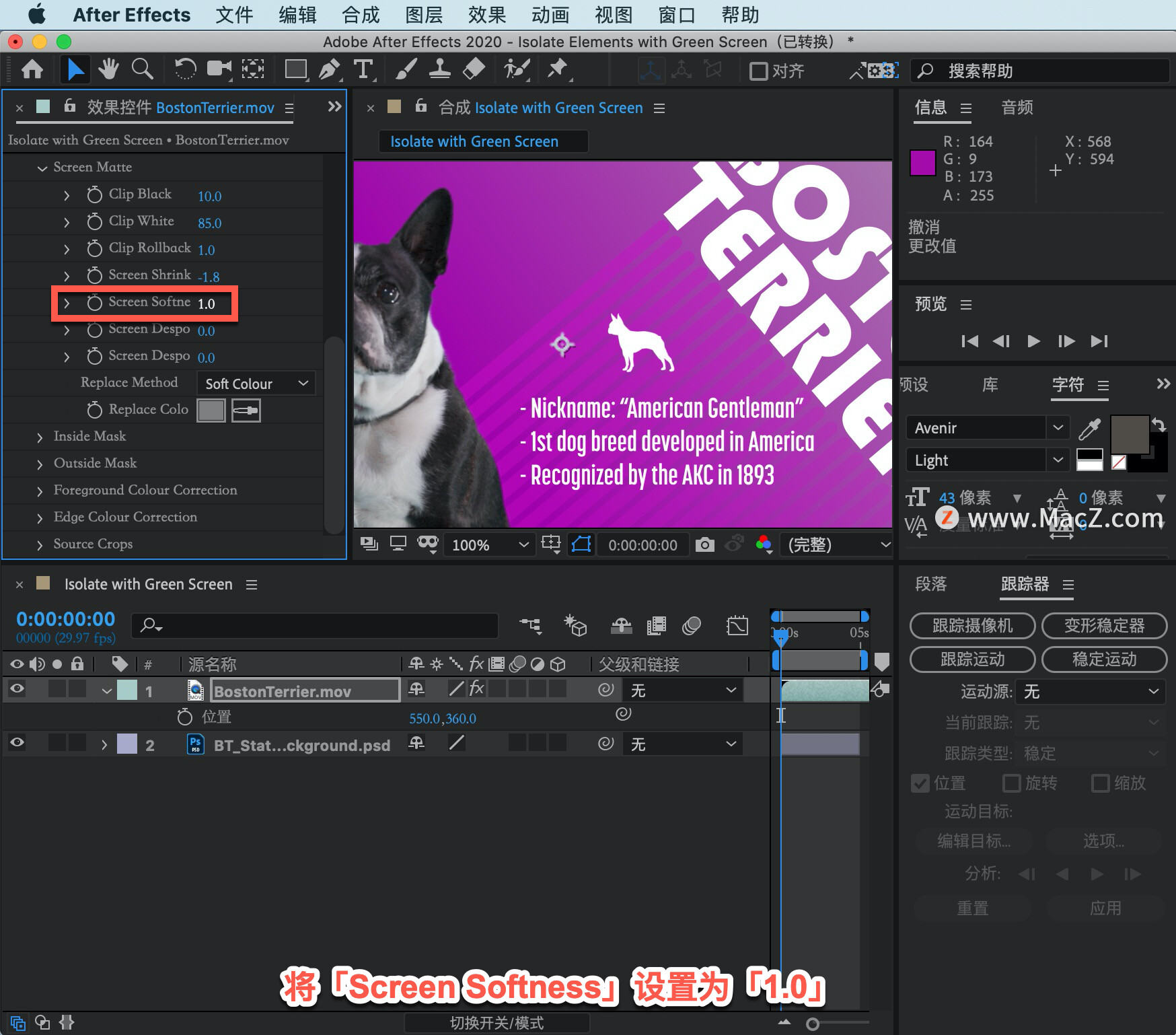Select the Selection arrow tool
The image size is (1176, 1035).
coord(75,69)
